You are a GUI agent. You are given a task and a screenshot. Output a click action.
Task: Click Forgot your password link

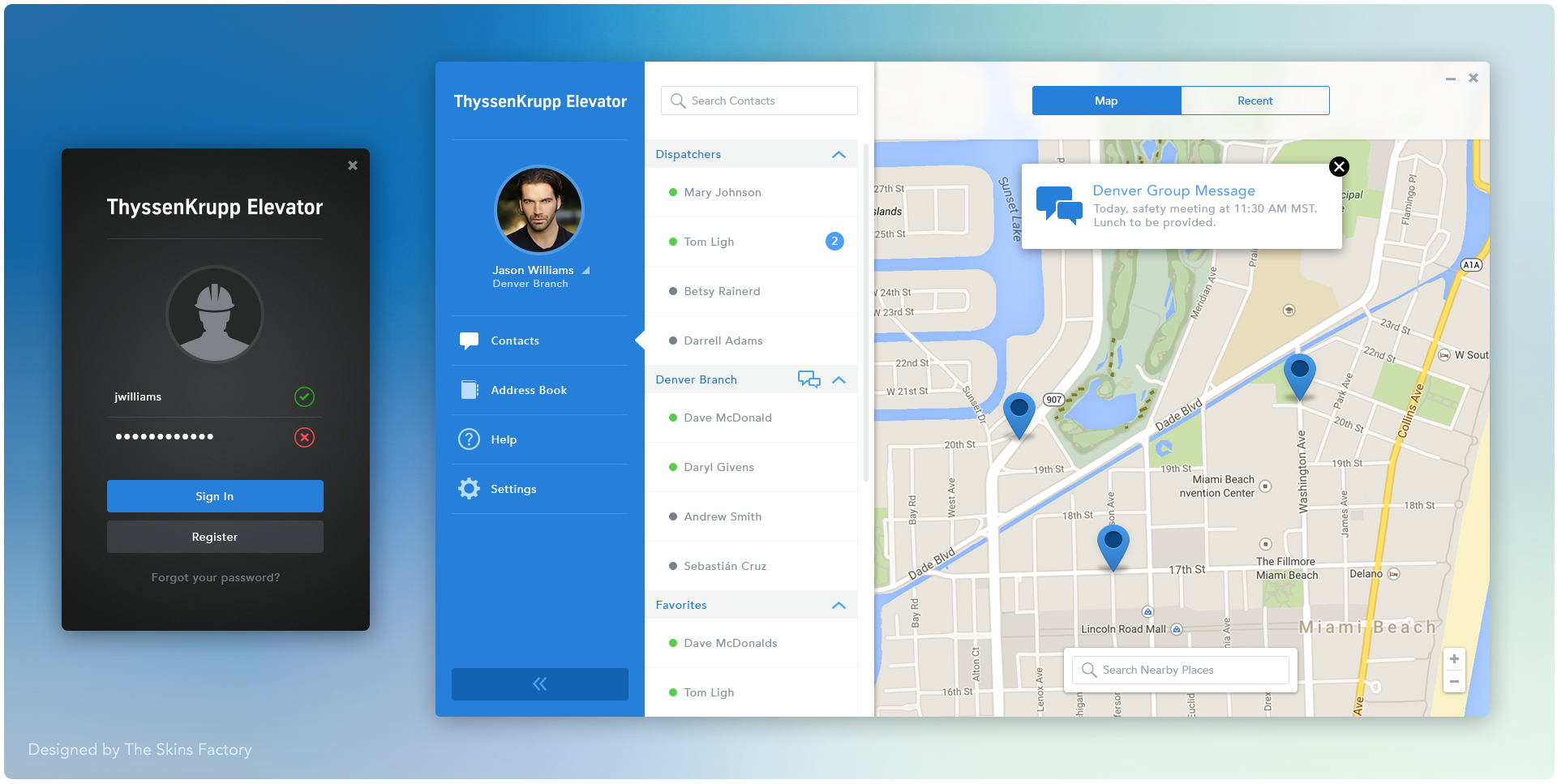(x=215, y=577)
